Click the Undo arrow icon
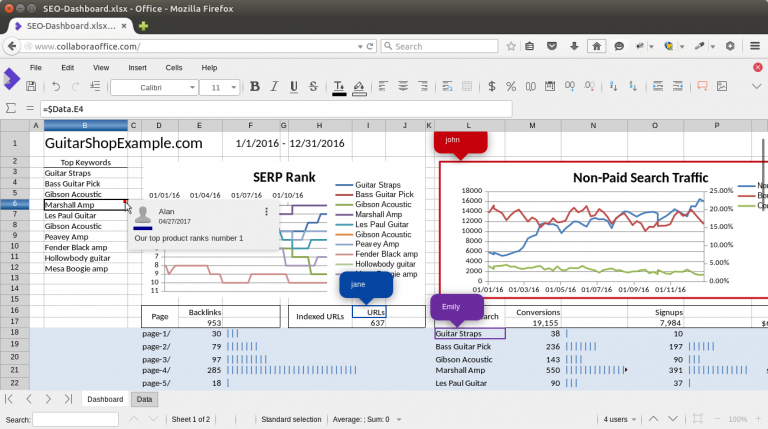 pyautogui.click(x=56, y=87)
